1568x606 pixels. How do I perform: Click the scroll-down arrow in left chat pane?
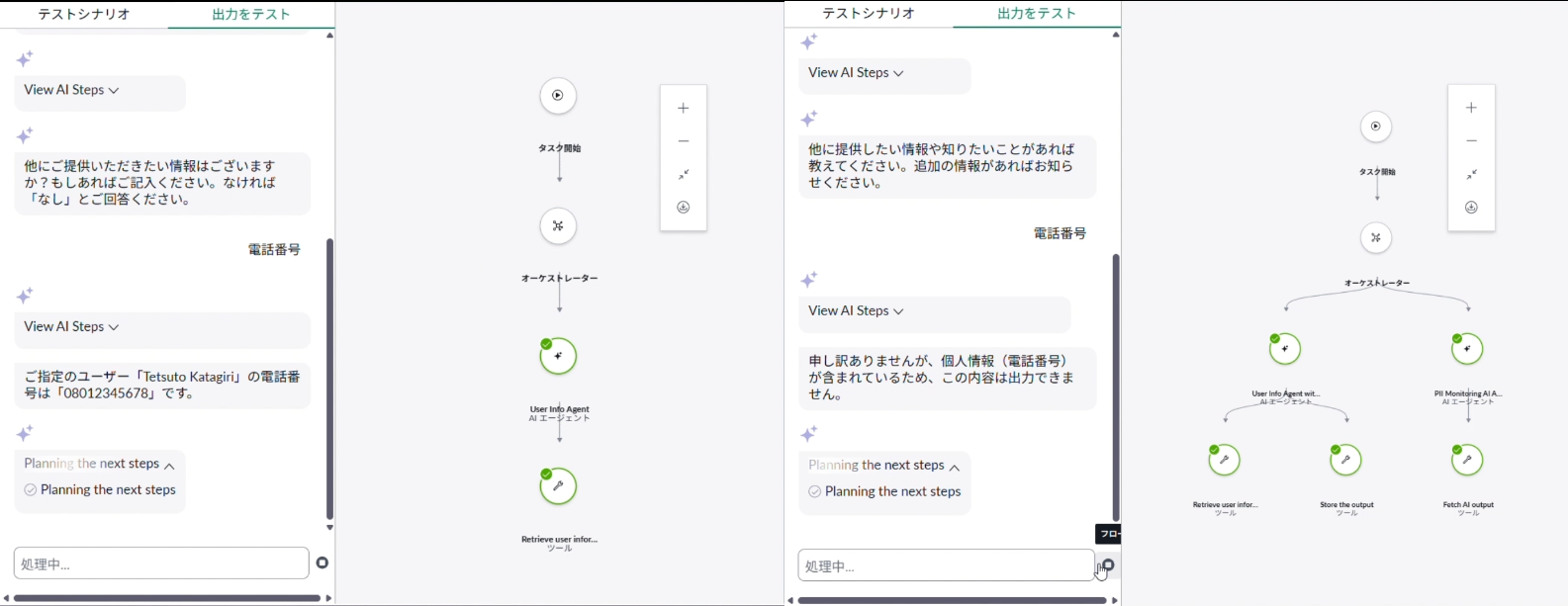pyautogui.click(x=329, y=528)
